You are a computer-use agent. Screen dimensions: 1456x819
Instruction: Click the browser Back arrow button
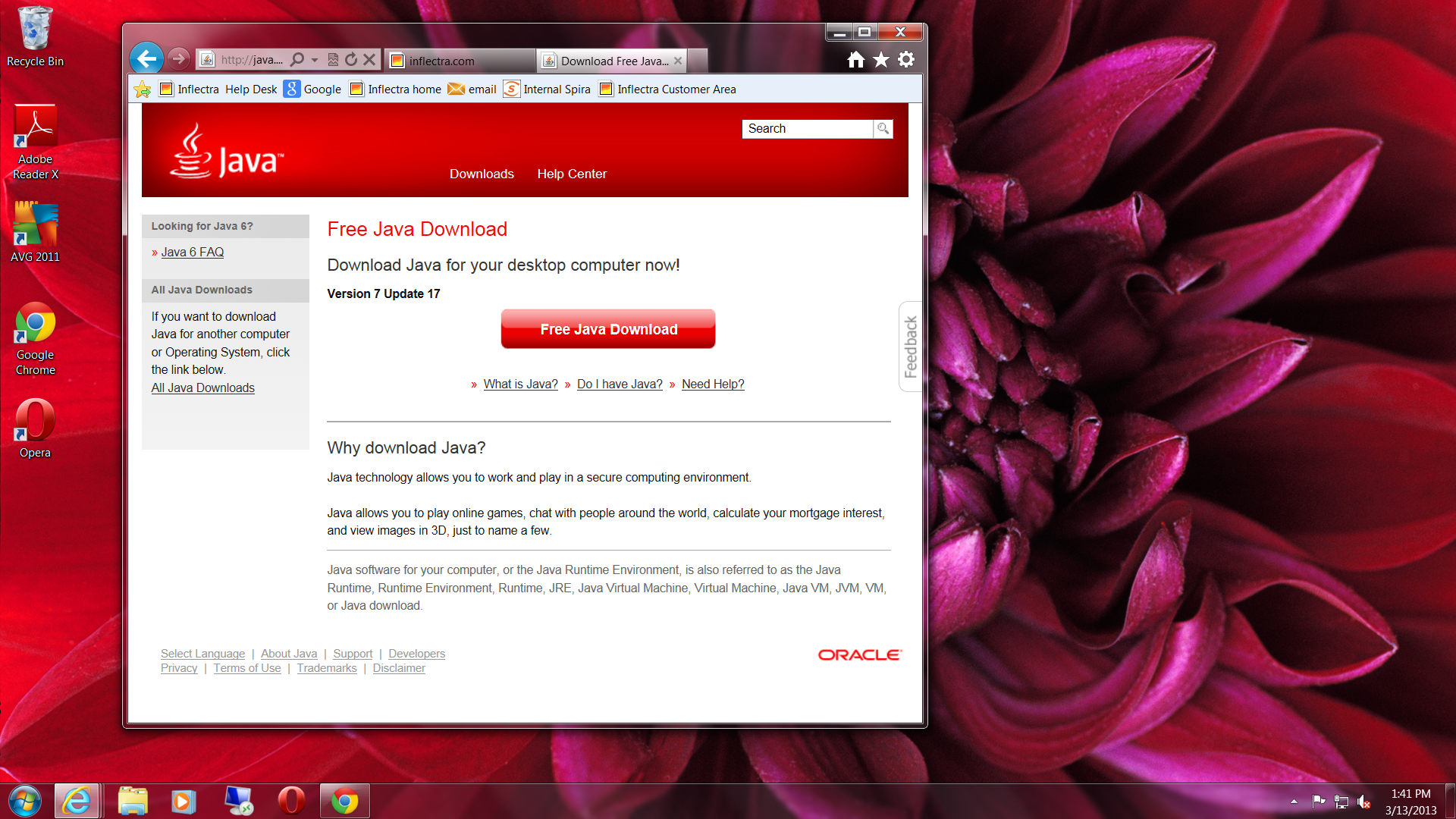pos(146,58)
